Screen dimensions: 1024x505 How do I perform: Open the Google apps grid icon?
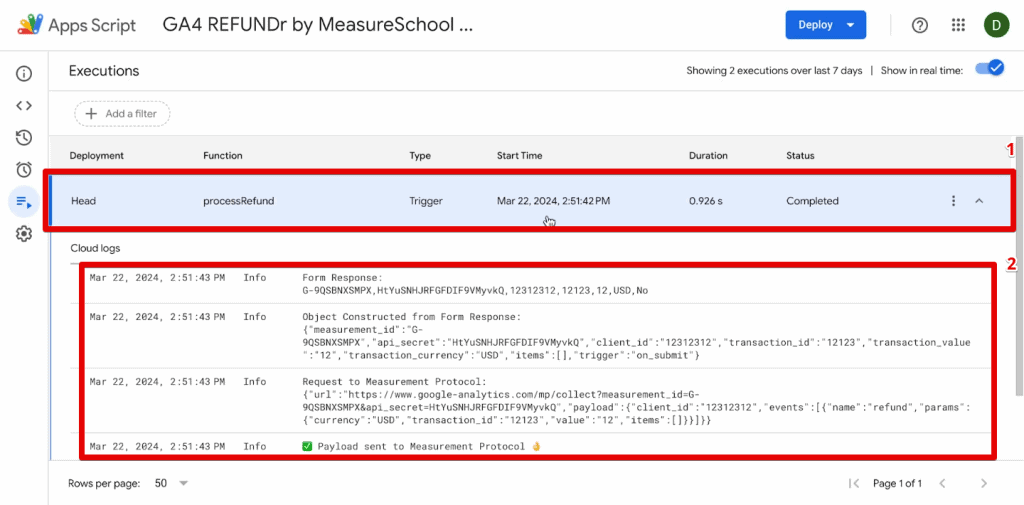(958, 25)
